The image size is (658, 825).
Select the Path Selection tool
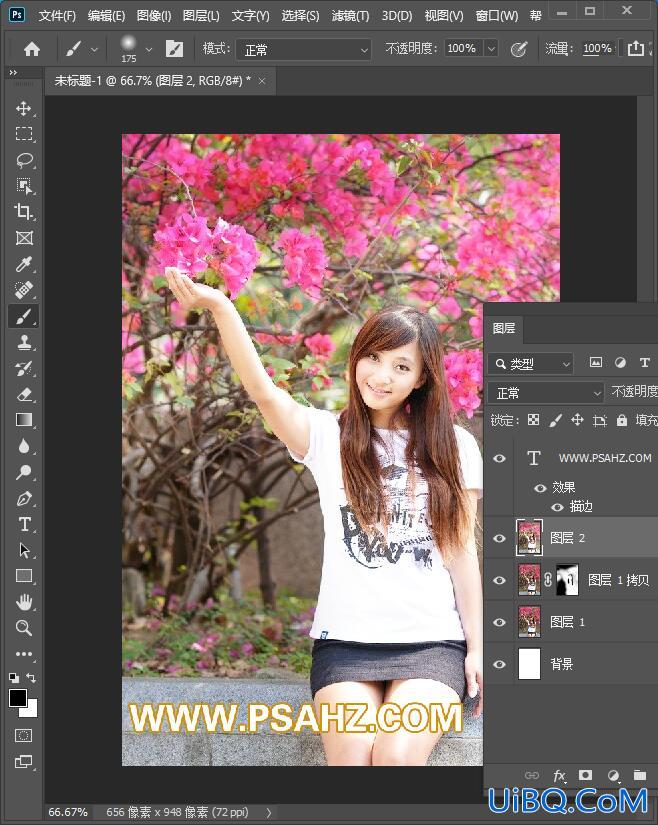[x=24, y=550]
